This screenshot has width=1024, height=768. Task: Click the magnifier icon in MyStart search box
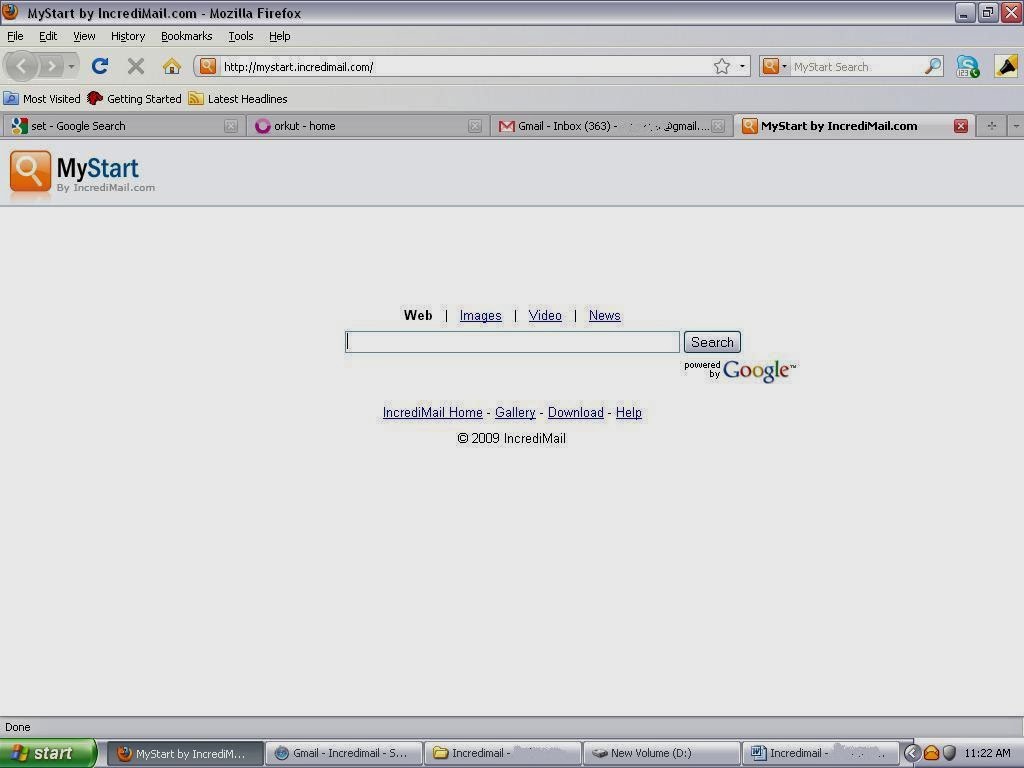(933, 66)
